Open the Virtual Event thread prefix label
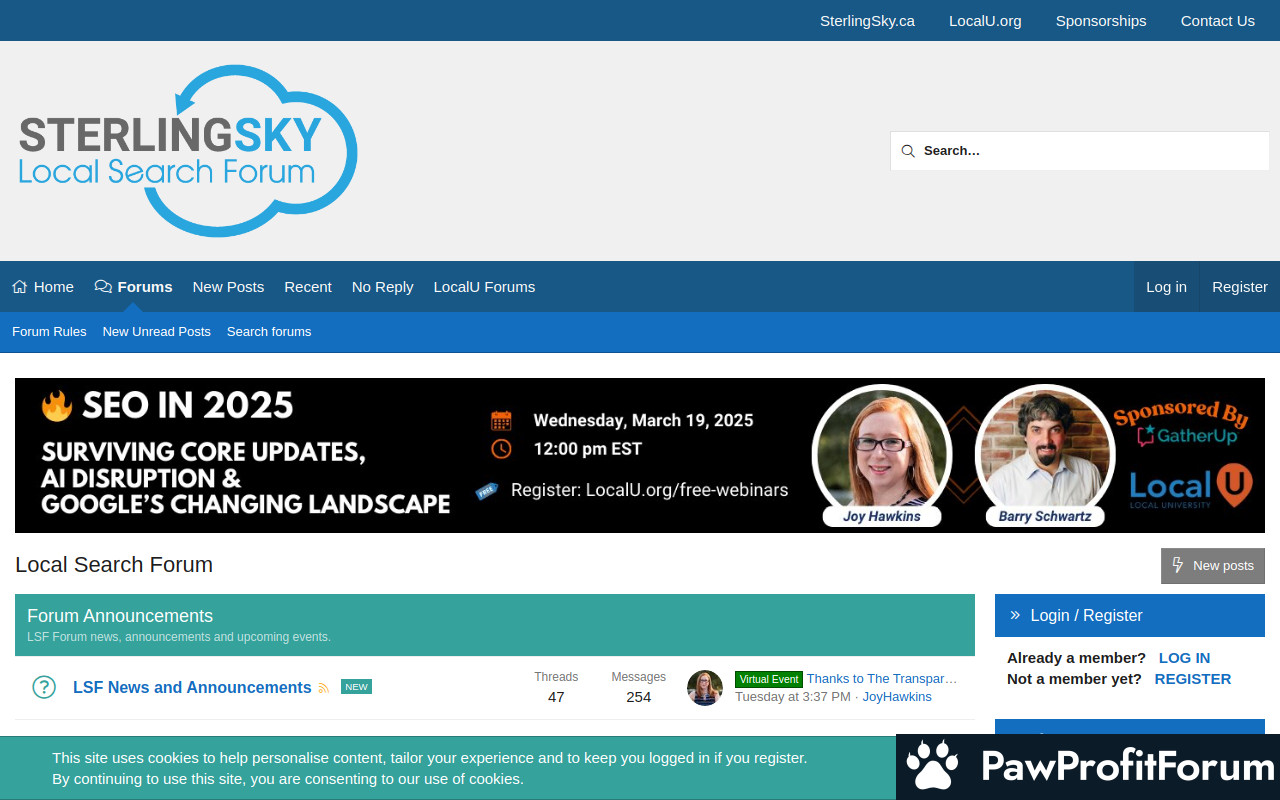 [x=769, y=679]
